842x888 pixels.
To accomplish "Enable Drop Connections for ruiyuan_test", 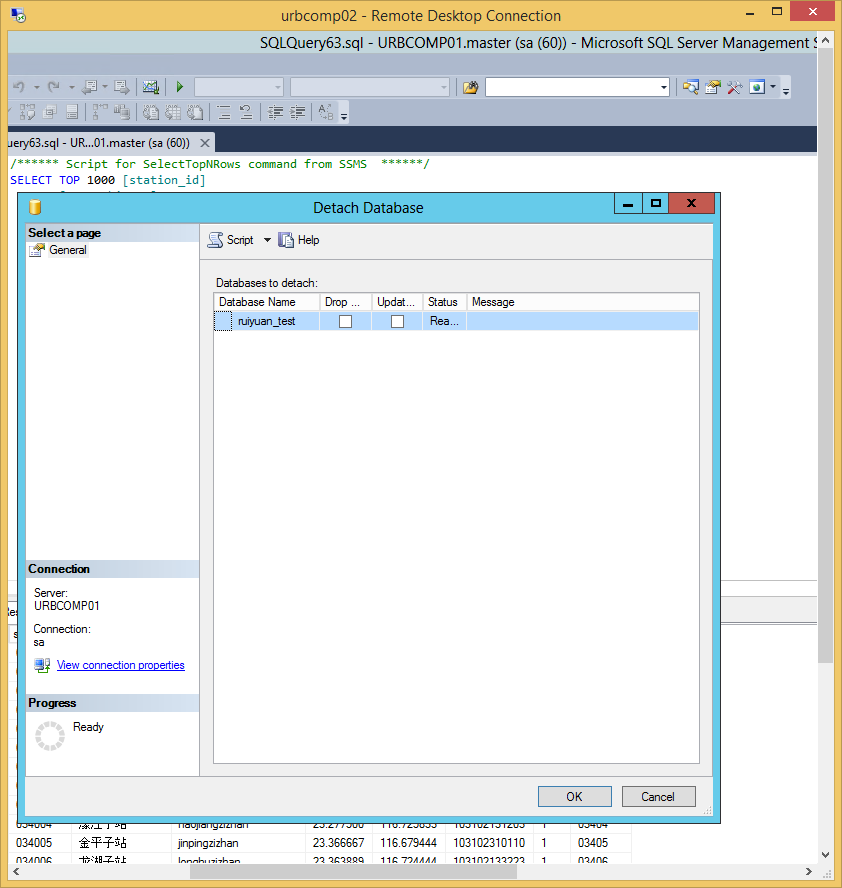I will point(345,321).
